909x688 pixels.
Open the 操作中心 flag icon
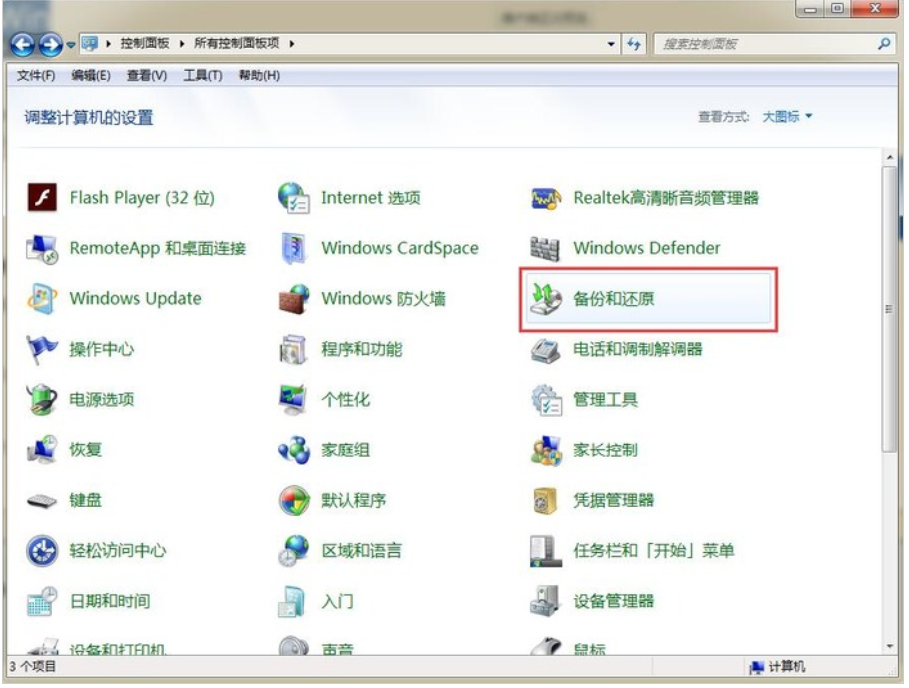[x=42, y=350]
